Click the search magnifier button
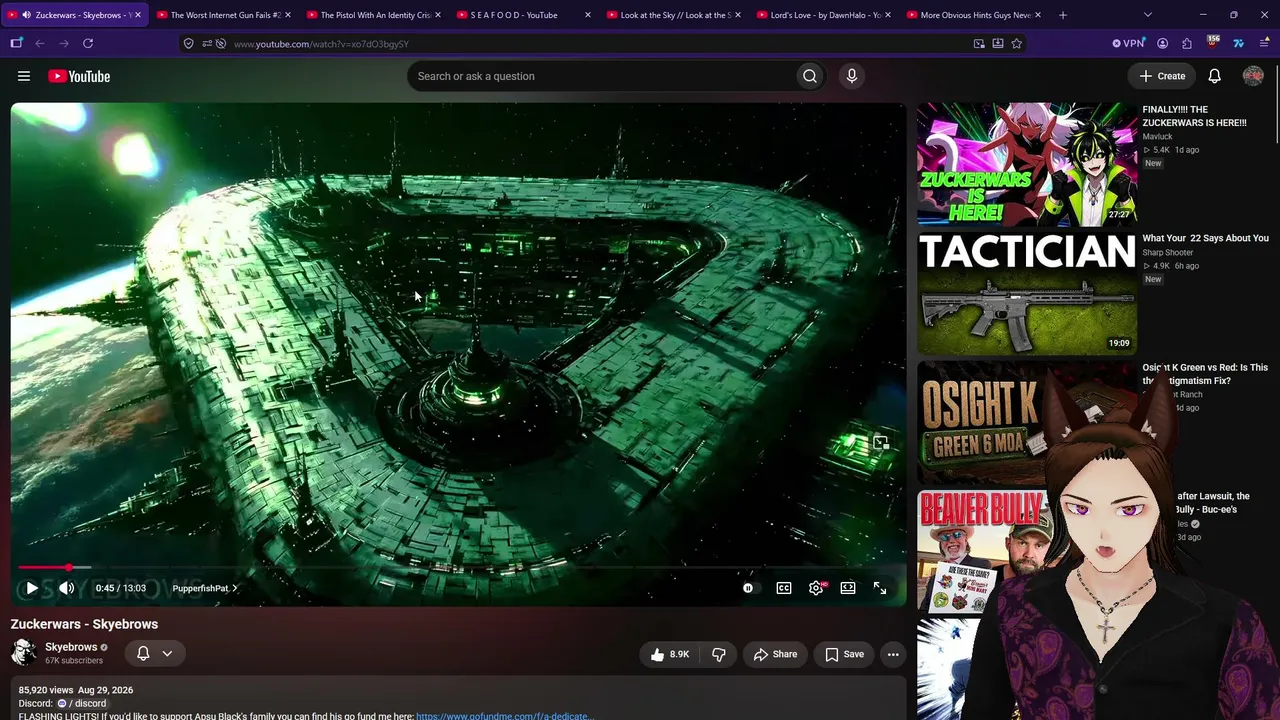The height and width of the screenshot is (720, 1280). (x=810, y=76)
